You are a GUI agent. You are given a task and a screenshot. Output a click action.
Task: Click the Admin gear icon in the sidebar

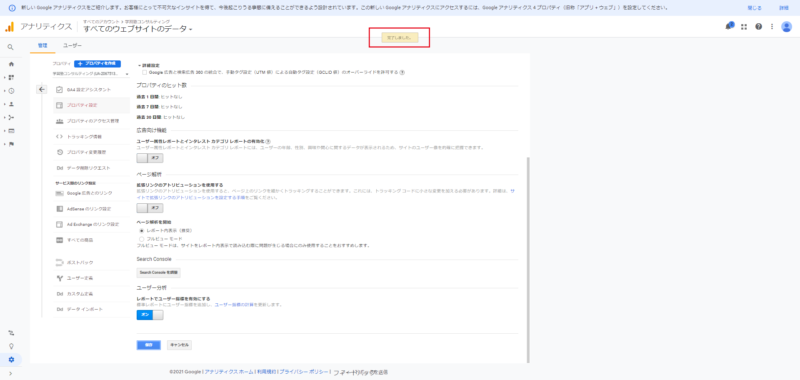click(11, 360)
